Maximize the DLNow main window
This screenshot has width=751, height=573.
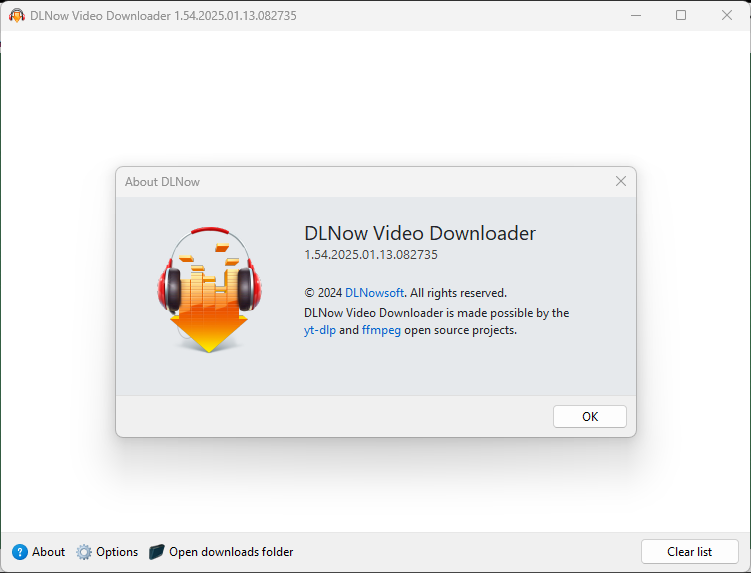[681, 15]
